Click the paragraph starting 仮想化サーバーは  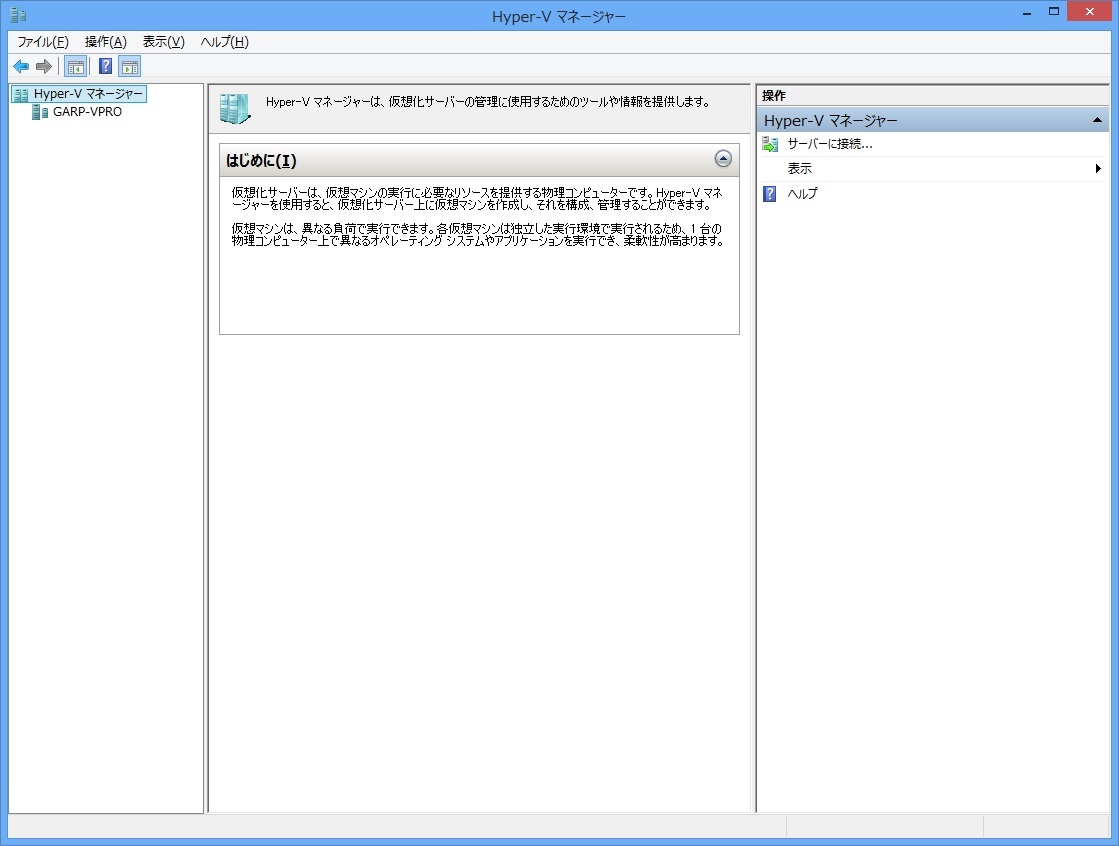pos(477,198)
